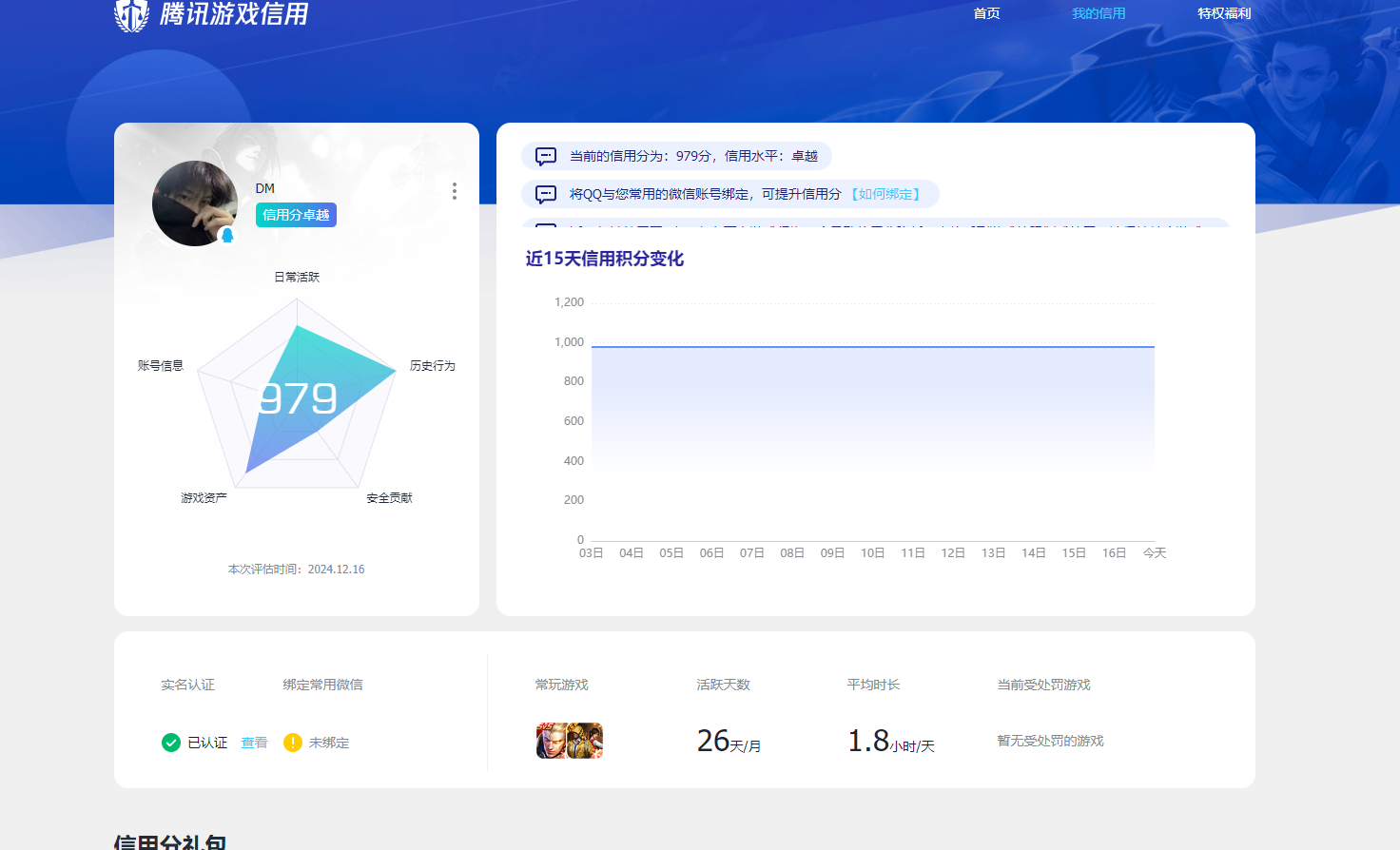
Task: Click the 10日 label on chart axis
Action: [x=873, y=552]
